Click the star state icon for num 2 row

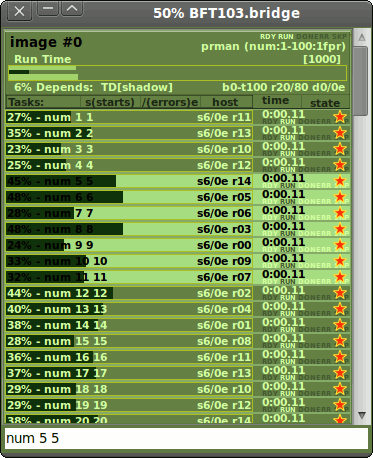[340, 133]
